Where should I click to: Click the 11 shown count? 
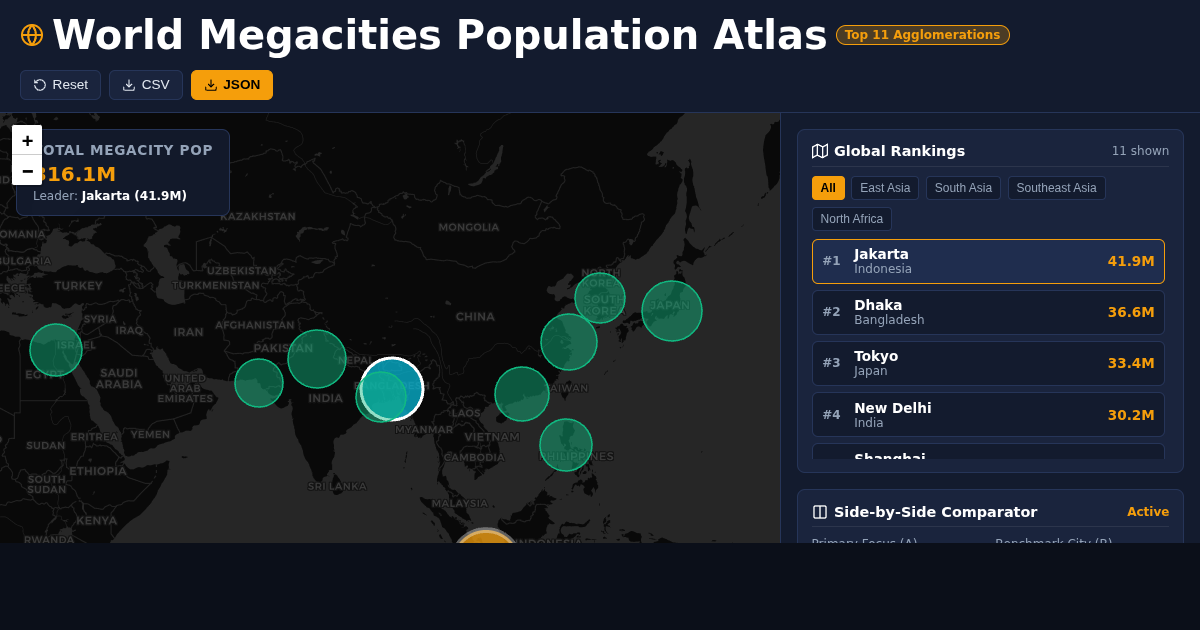1140,151
